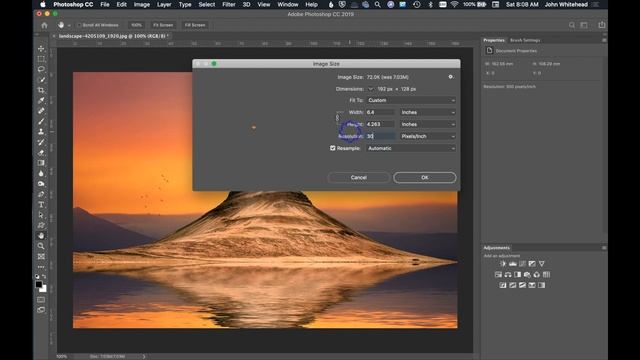
Task: Open the Adjustments panel menu
Action: tap(604, 248)
